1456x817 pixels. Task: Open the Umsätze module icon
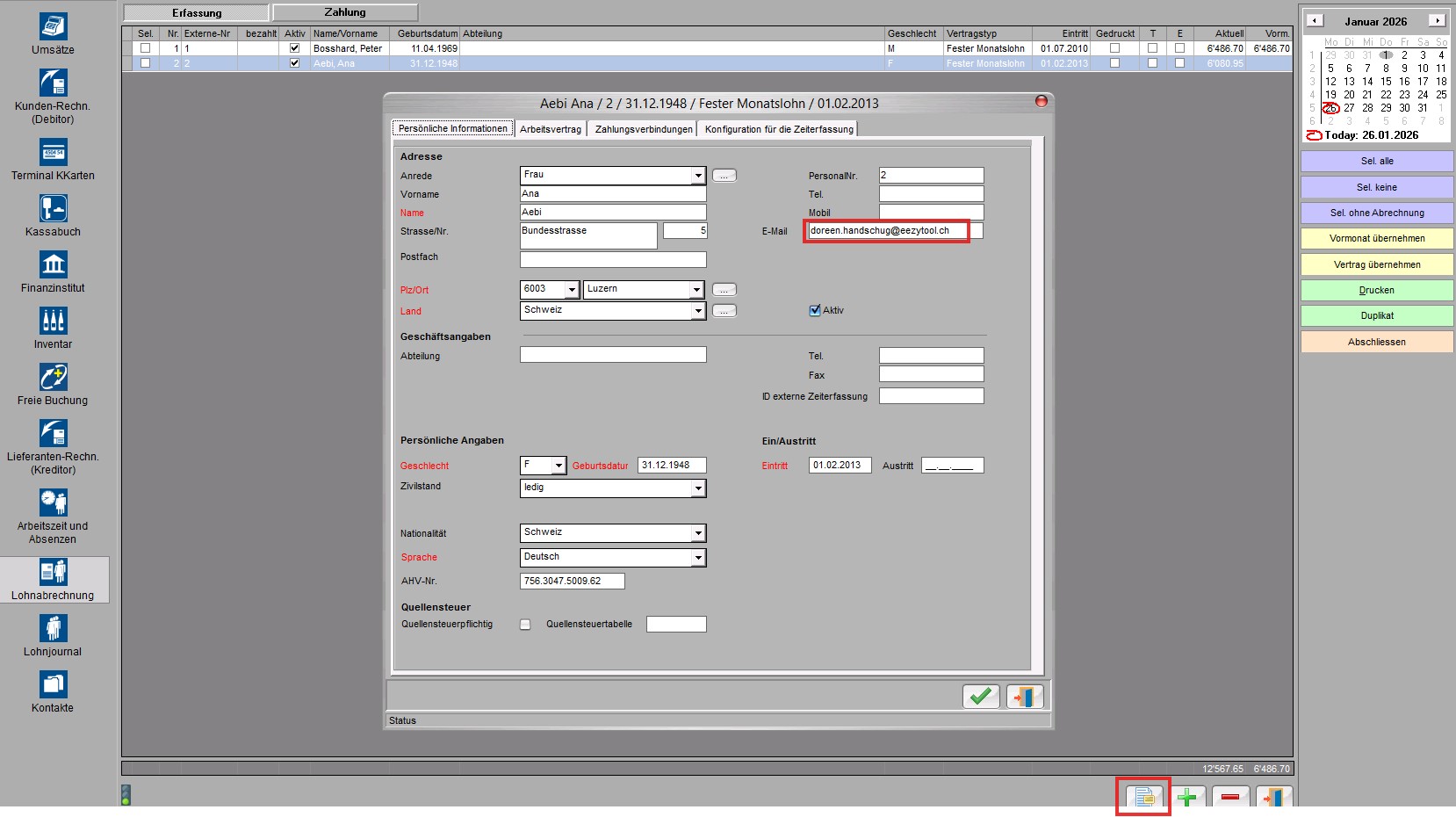(53, 27)
